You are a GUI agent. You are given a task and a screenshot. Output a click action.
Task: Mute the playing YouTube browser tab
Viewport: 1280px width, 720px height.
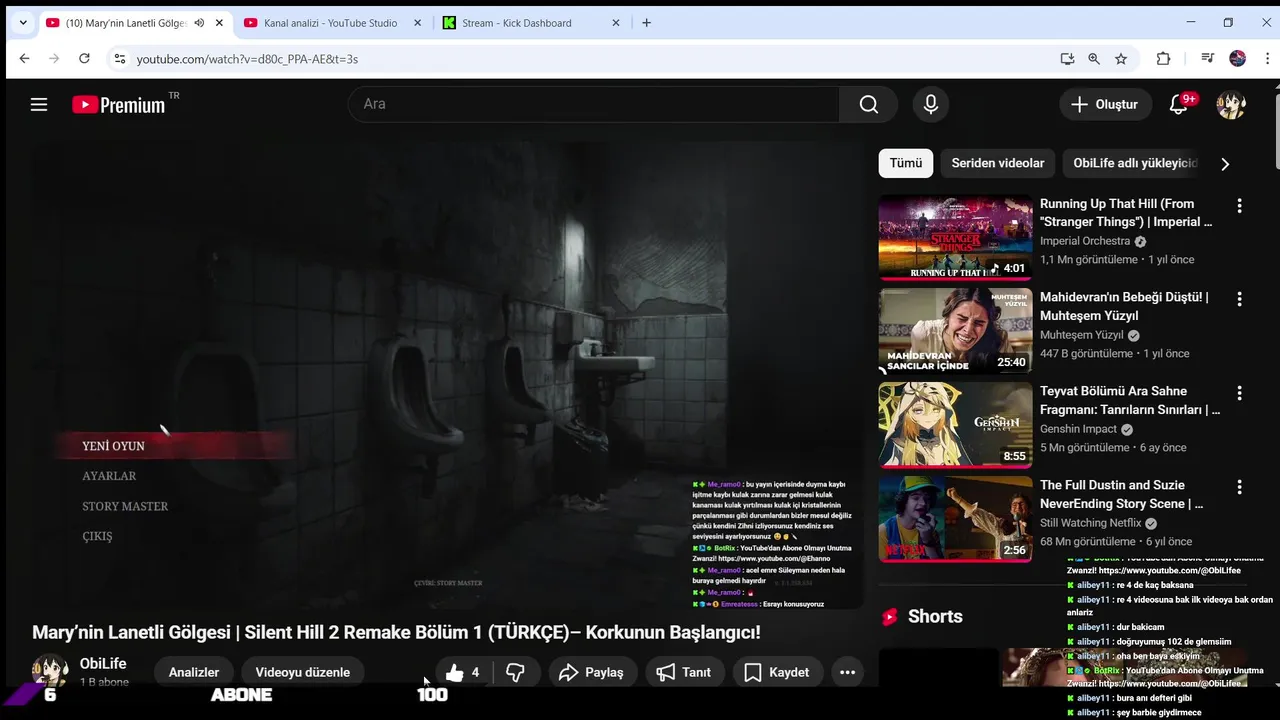click(199, 23)
